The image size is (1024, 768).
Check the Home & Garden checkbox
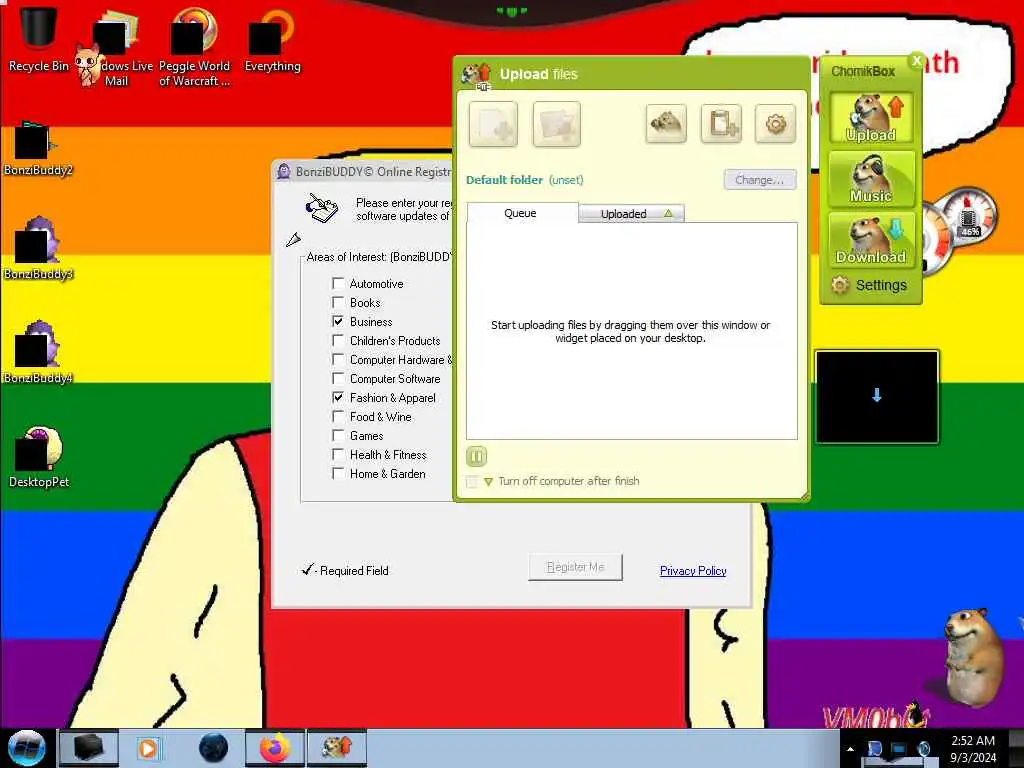tap(338, 473)
